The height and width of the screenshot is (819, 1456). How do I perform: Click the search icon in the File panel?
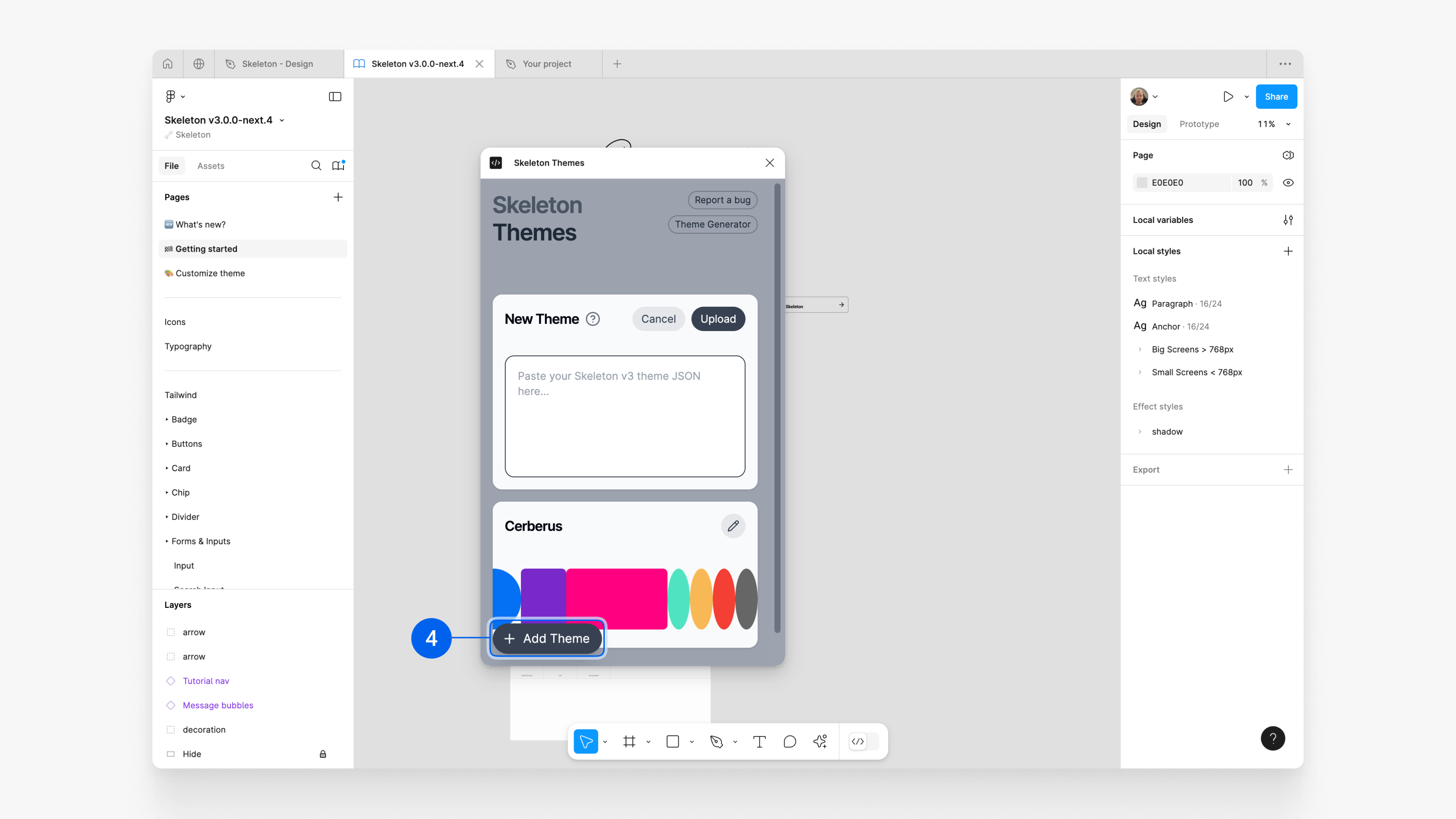(x=316, y=166)
